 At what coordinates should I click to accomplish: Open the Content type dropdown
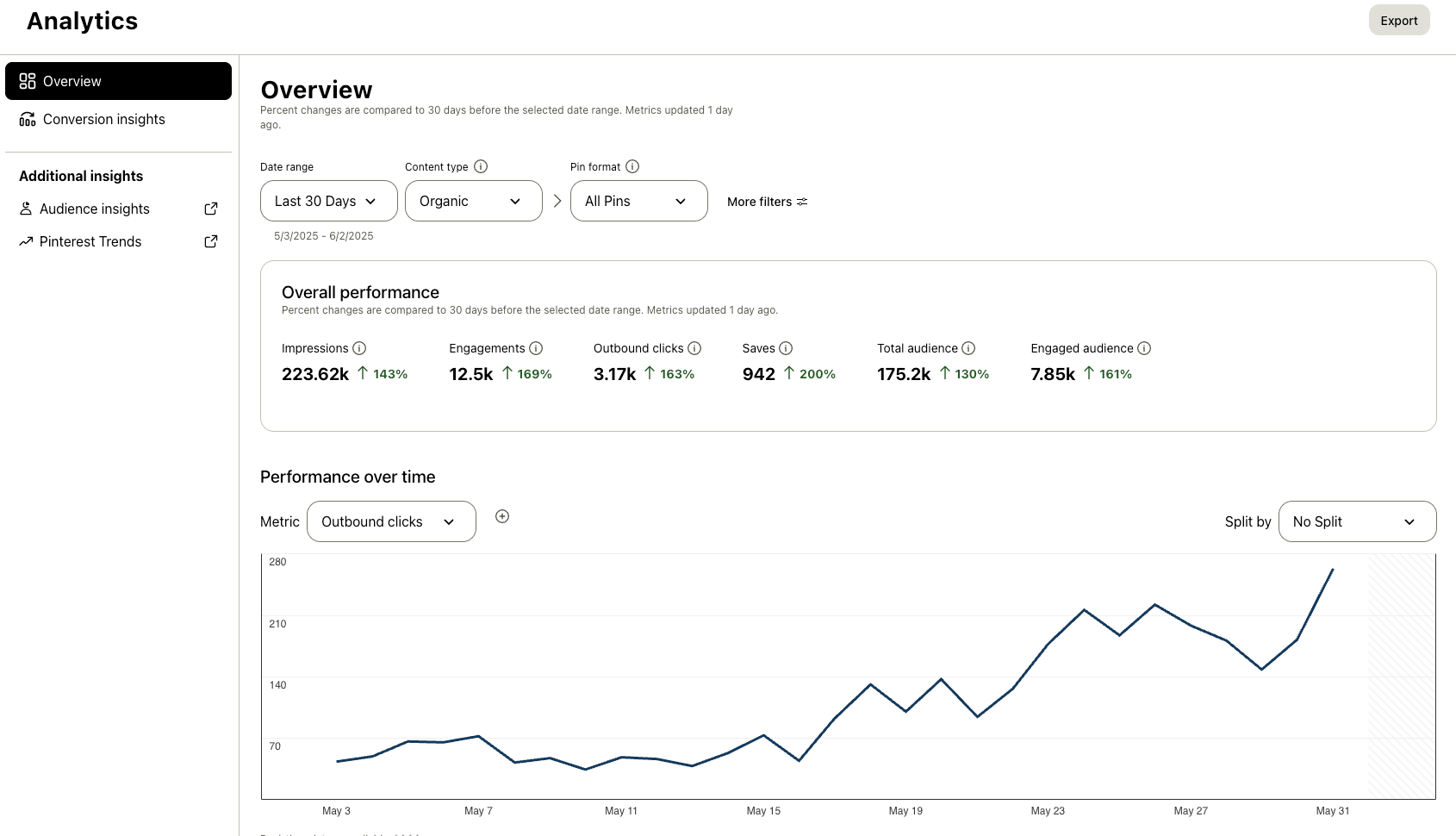473,201
